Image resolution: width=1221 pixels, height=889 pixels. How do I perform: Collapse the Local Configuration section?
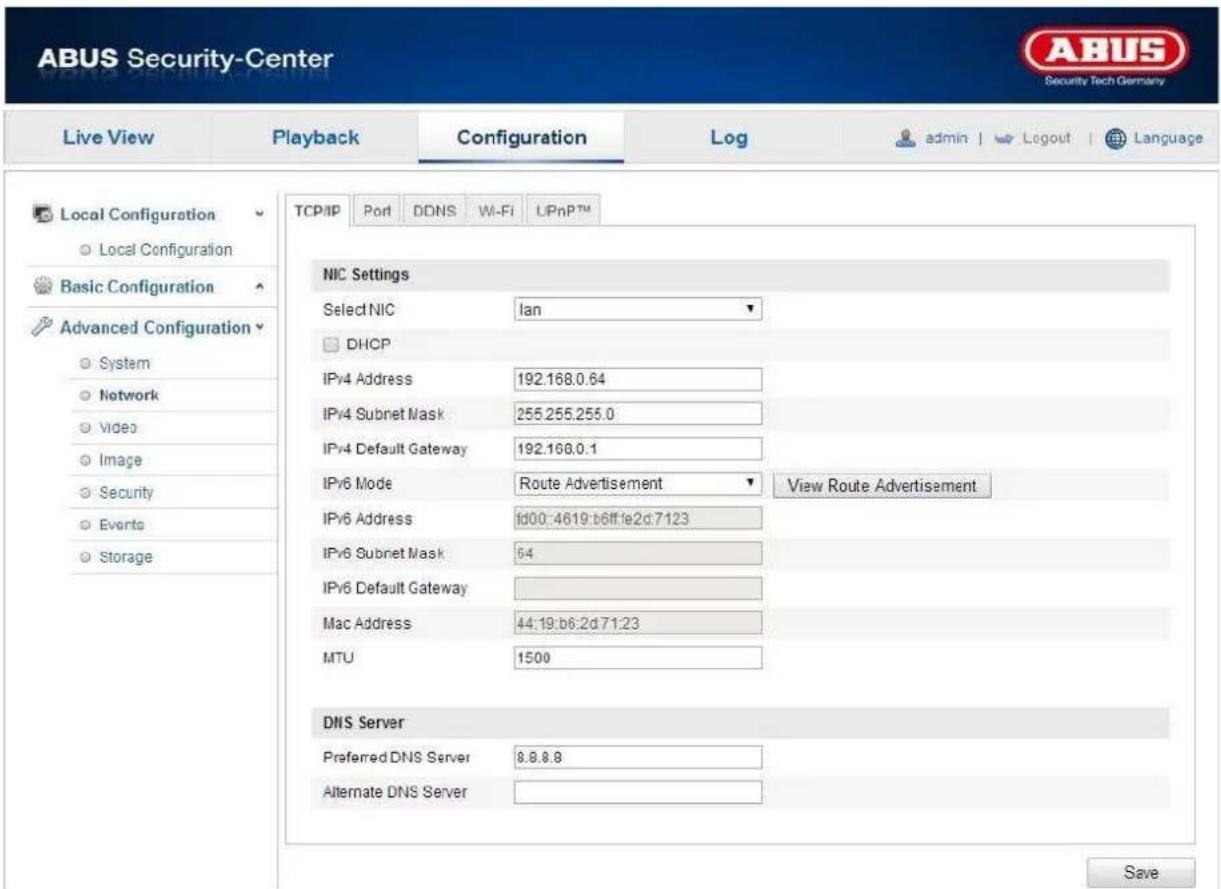point(260,215)
